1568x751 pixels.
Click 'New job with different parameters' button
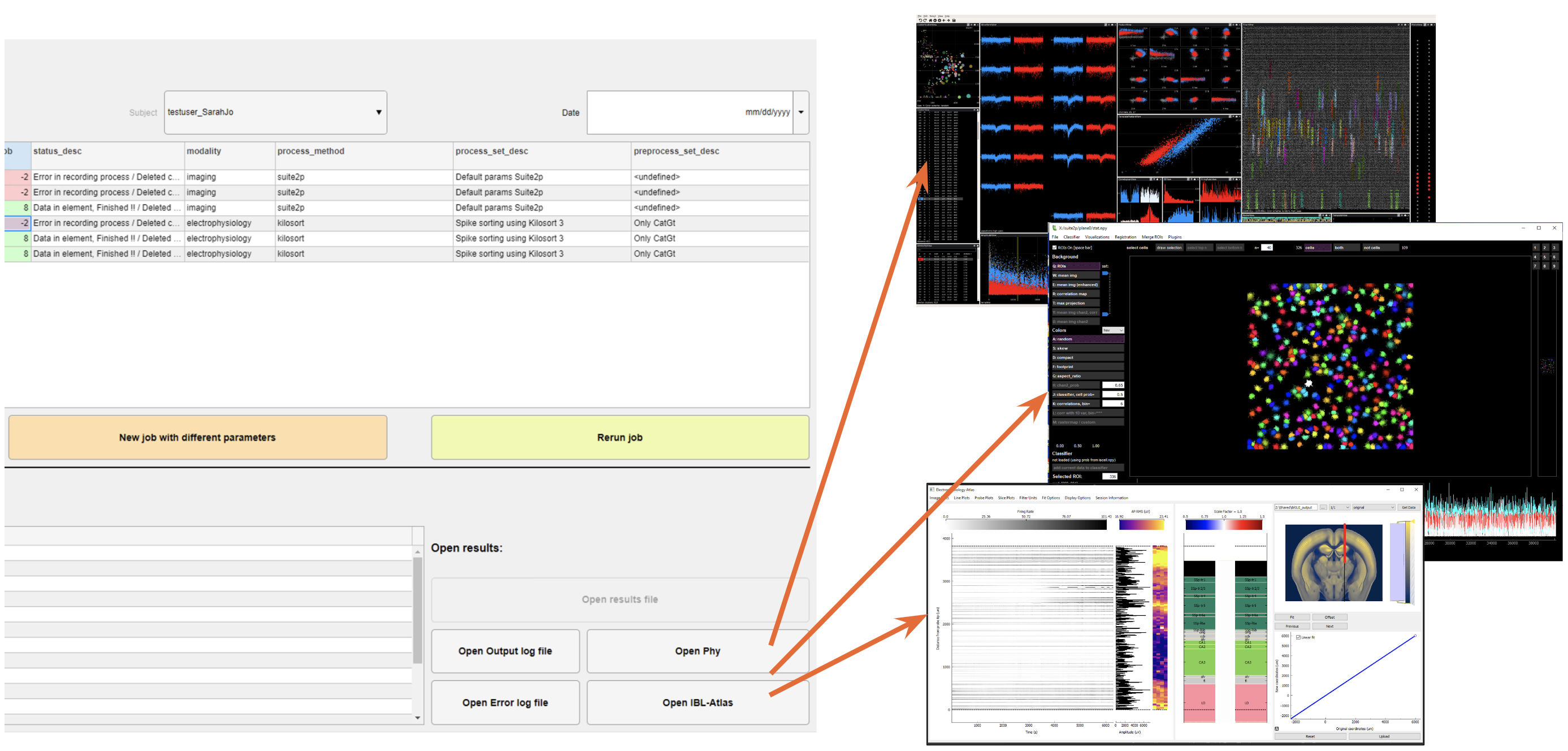click(197, 438)
